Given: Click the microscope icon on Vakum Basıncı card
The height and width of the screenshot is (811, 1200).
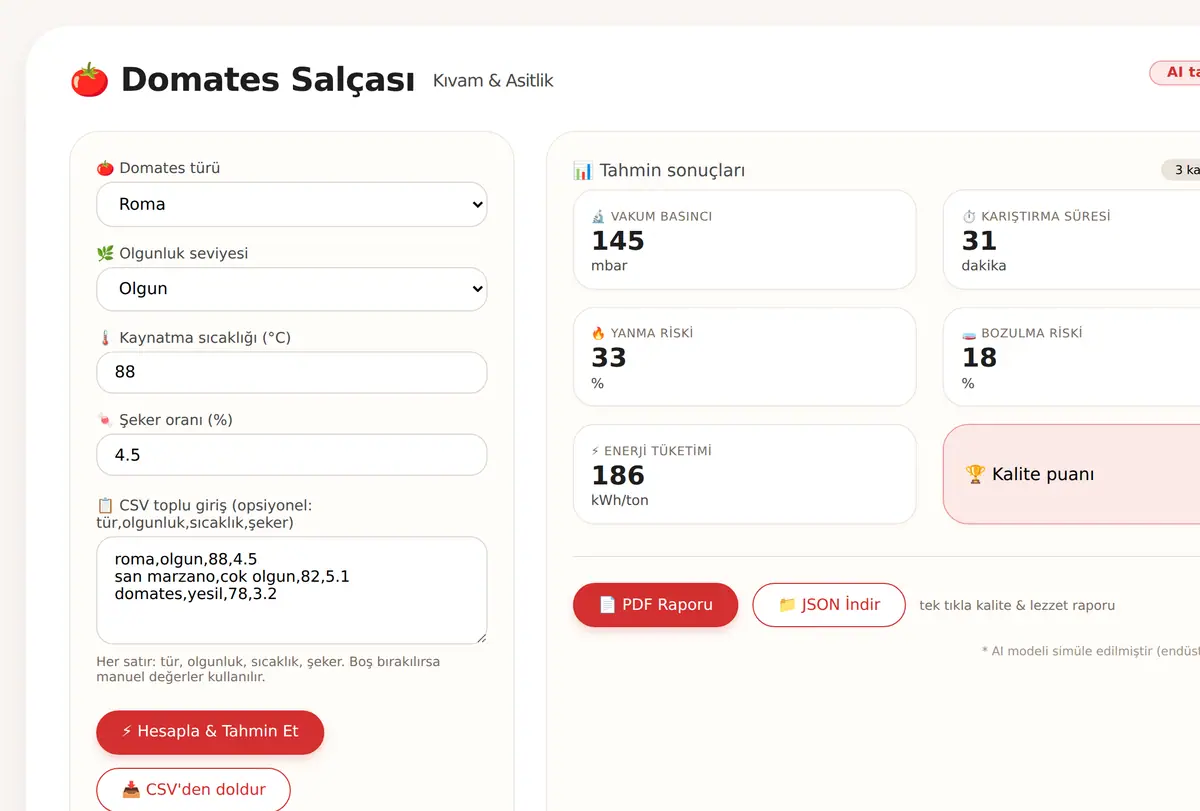Looking at the screenshot, I should 598,216.
